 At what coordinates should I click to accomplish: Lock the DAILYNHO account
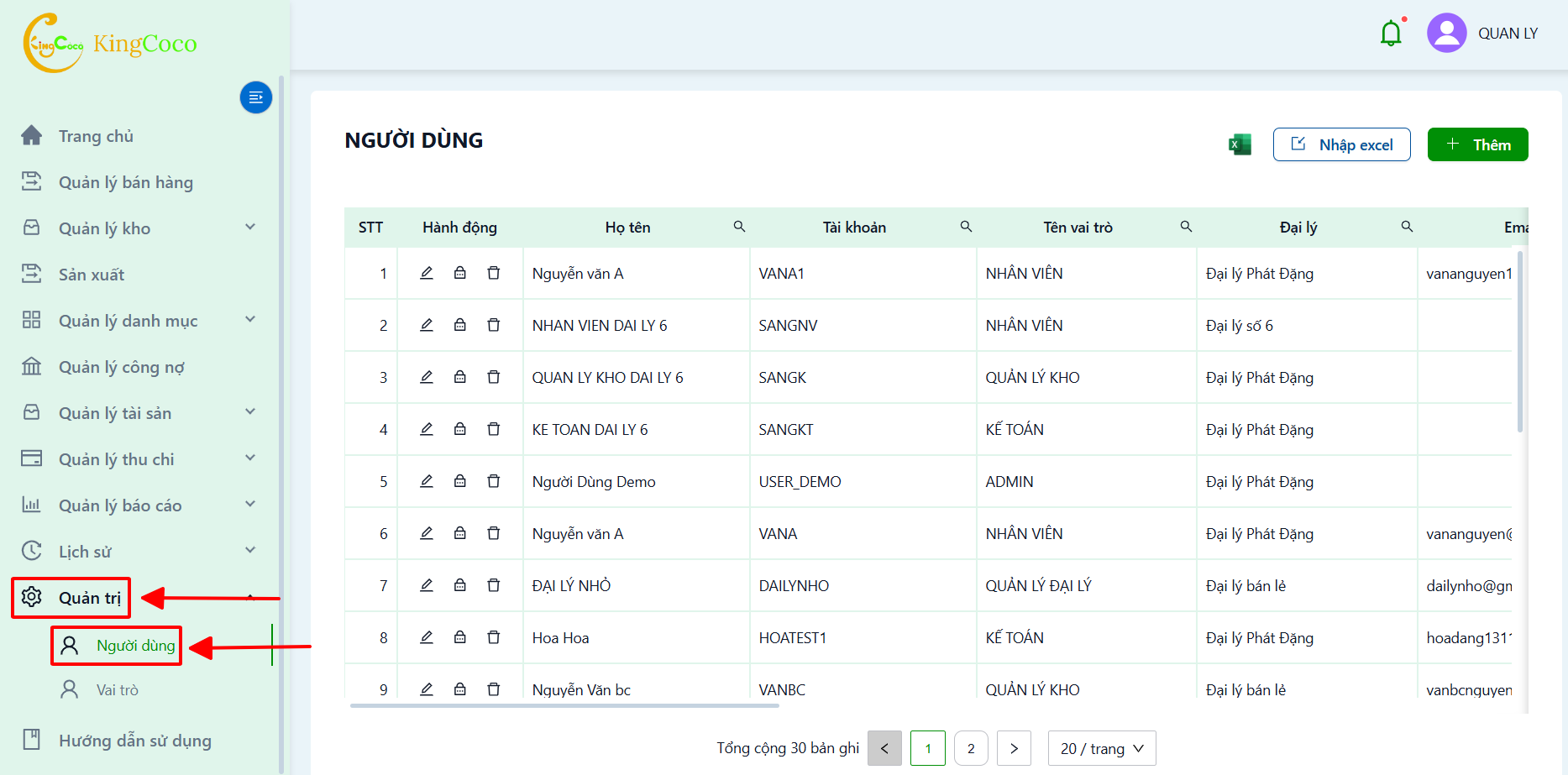460,585
